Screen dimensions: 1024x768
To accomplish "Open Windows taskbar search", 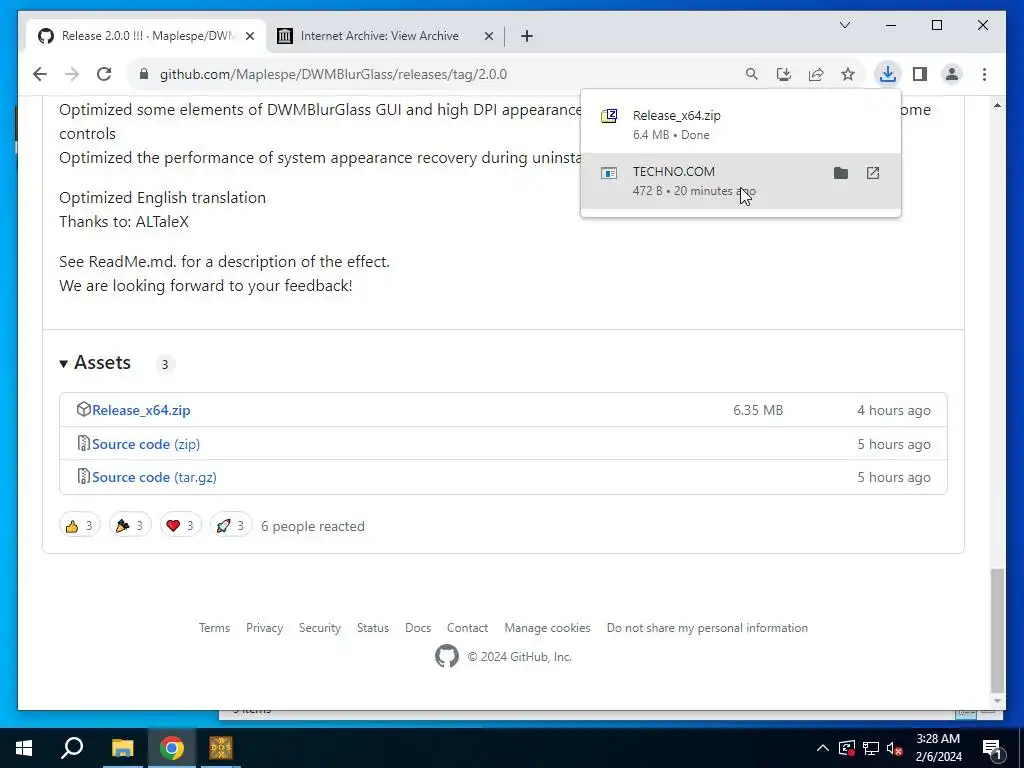I will point(72,748).
